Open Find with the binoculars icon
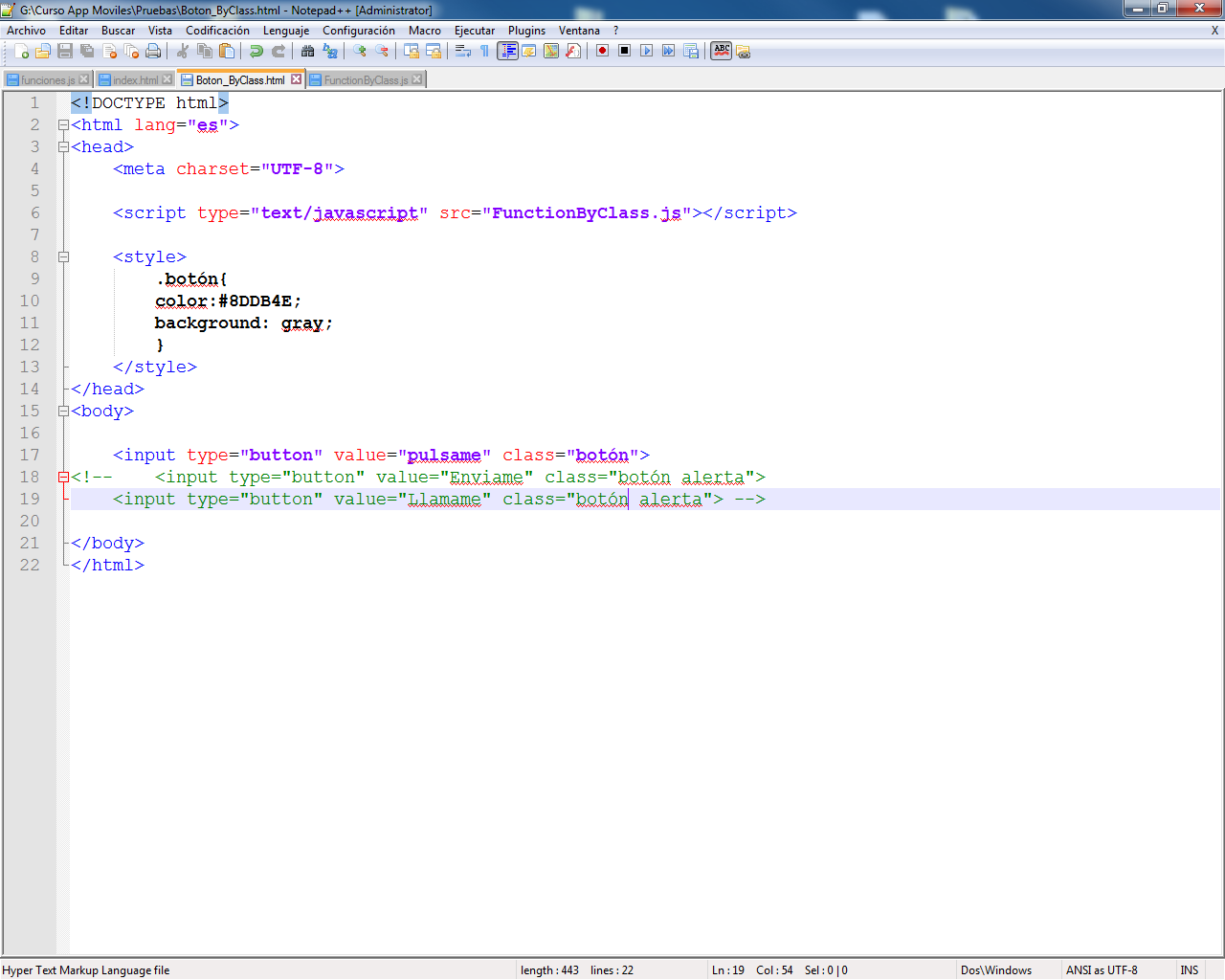This screenshot has width=1225, height=980. 308,51
